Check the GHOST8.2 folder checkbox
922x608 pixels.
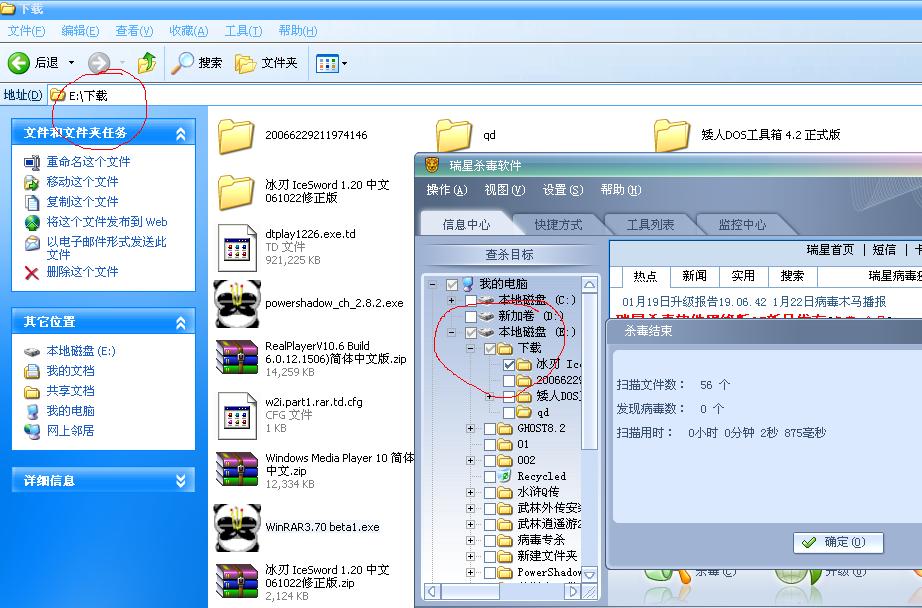pos(490,429)
